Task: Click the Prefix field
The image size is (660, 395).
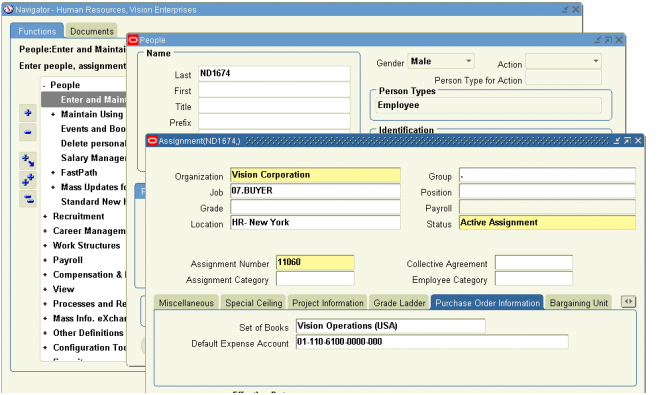Action: pyautogui.click(x=274, y=122)
